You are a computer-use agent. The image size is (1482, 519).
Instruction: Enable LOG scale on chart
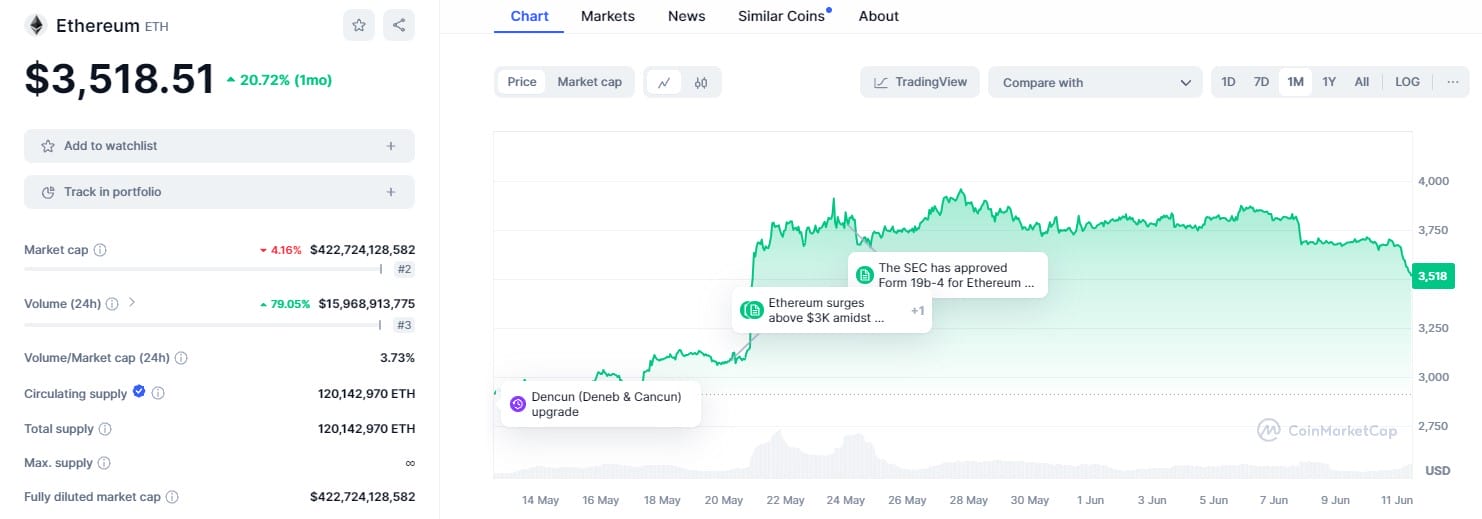(x=1407, y=82)
